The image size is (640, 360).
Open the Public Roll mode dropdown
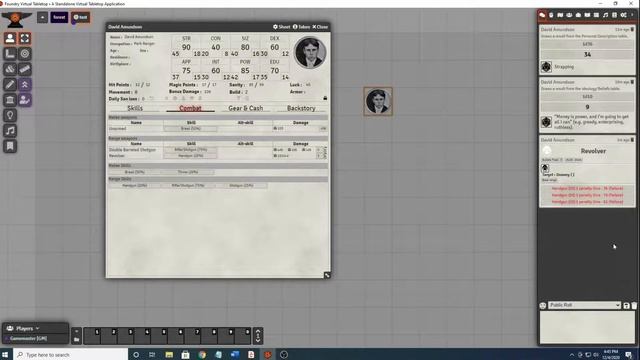pos(584,305)
